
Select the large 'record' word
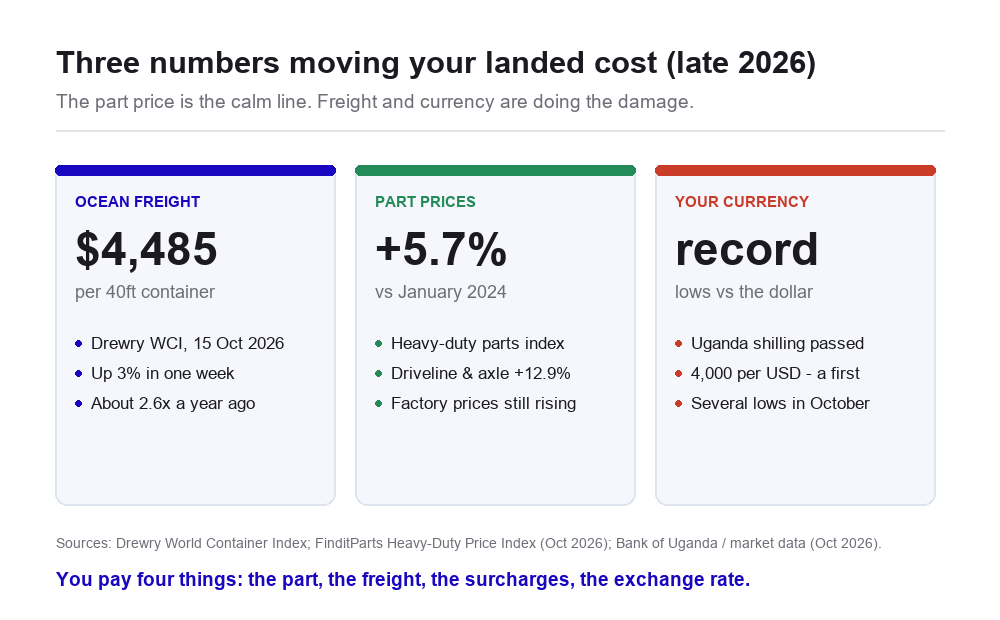click(x=746, y=249)
